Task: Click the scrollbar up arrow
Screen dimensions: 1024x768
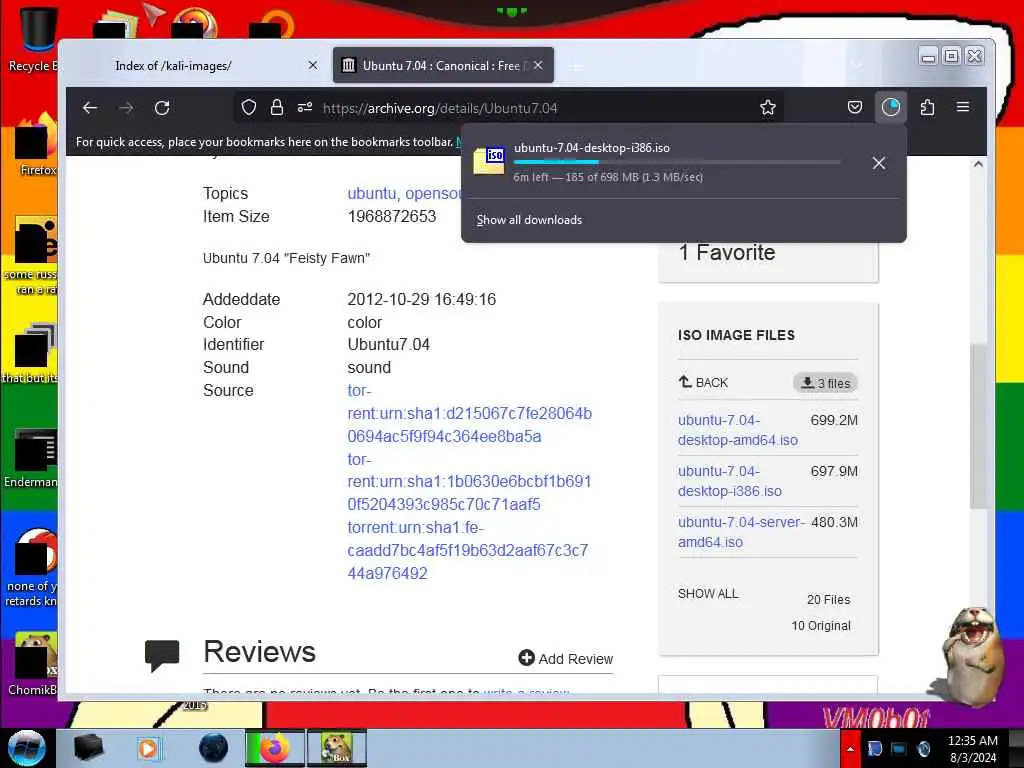Action: 978,164
